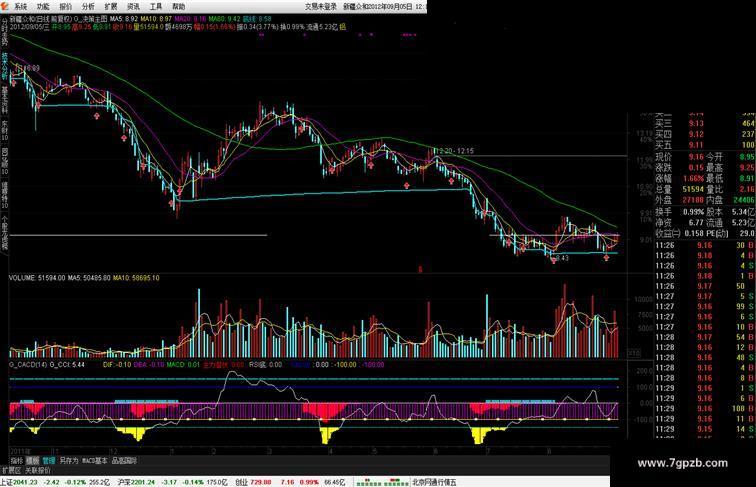Click 创业 index value 729.88
The height and width of the screenshot is (487, 756).
(260, 482)
